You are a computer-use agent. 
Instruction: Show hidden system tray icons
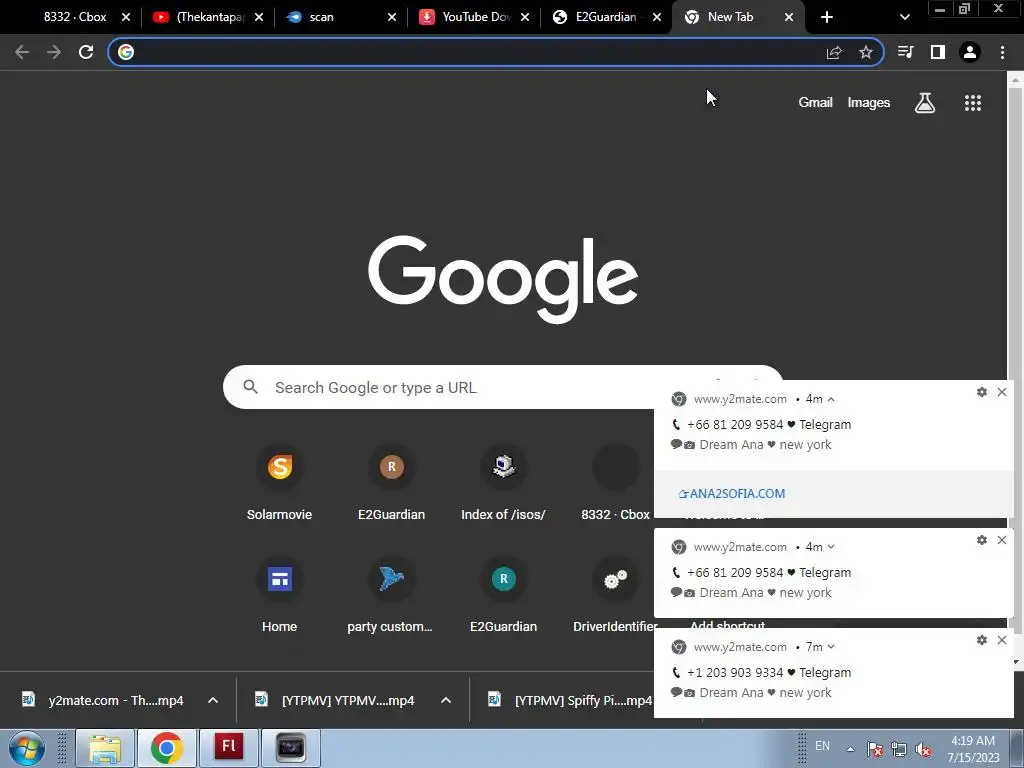coord(850,749)
